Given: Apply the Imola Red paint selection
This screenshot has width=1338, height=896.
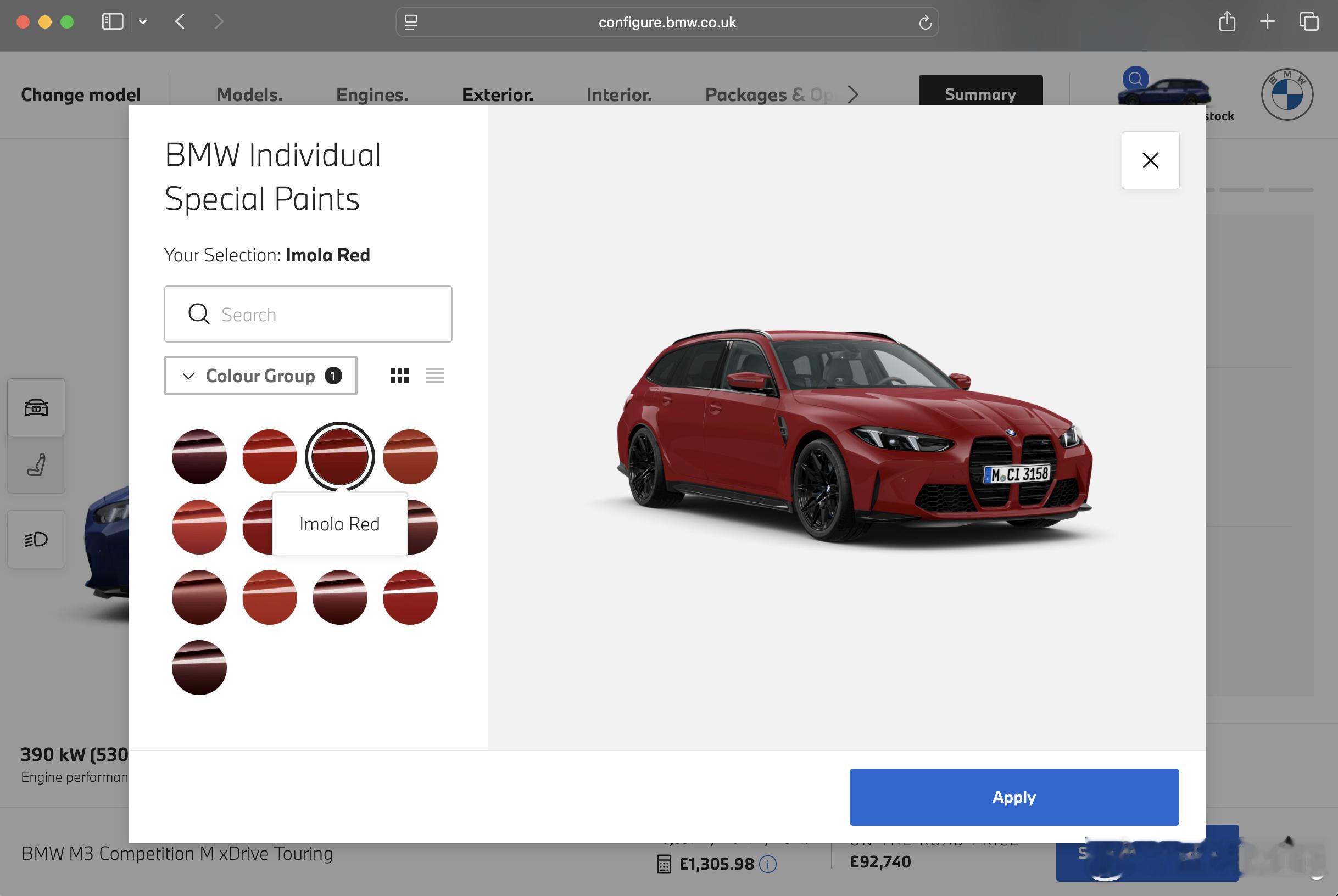Looking at the screenshot, I should coord(1014,797).
